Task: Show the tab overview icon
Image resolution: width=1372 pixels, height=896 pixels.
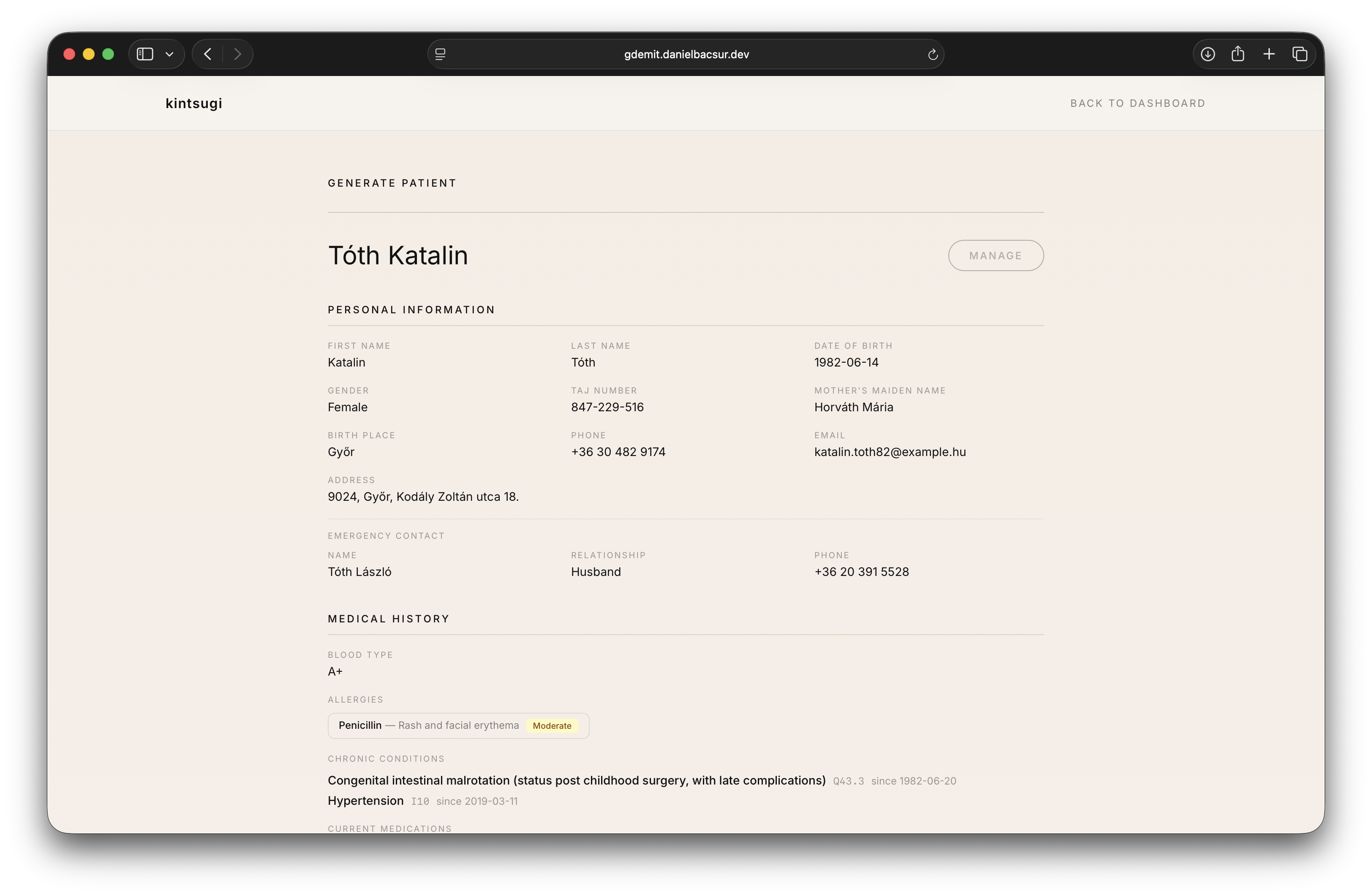Action: (x=1299, y=54)
